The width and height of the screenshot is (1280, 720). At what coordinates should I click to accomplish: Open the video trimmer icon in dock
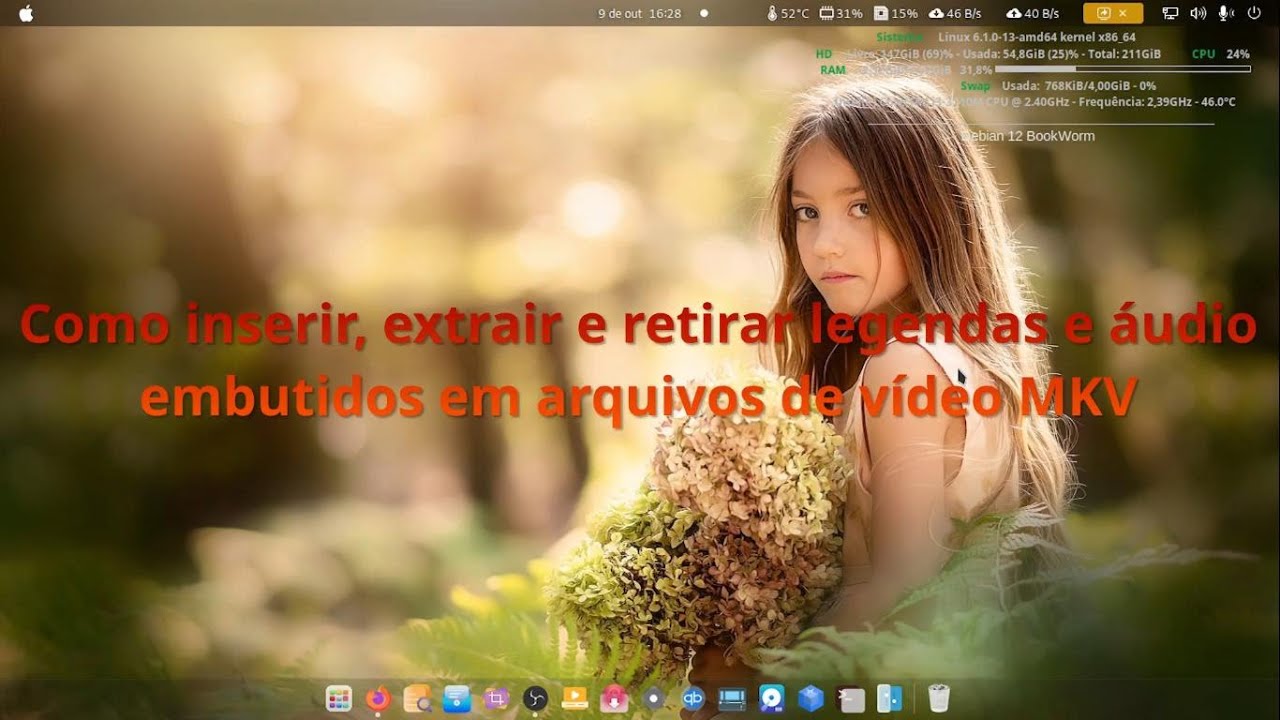pyautogui.click(x=732, y=698)
